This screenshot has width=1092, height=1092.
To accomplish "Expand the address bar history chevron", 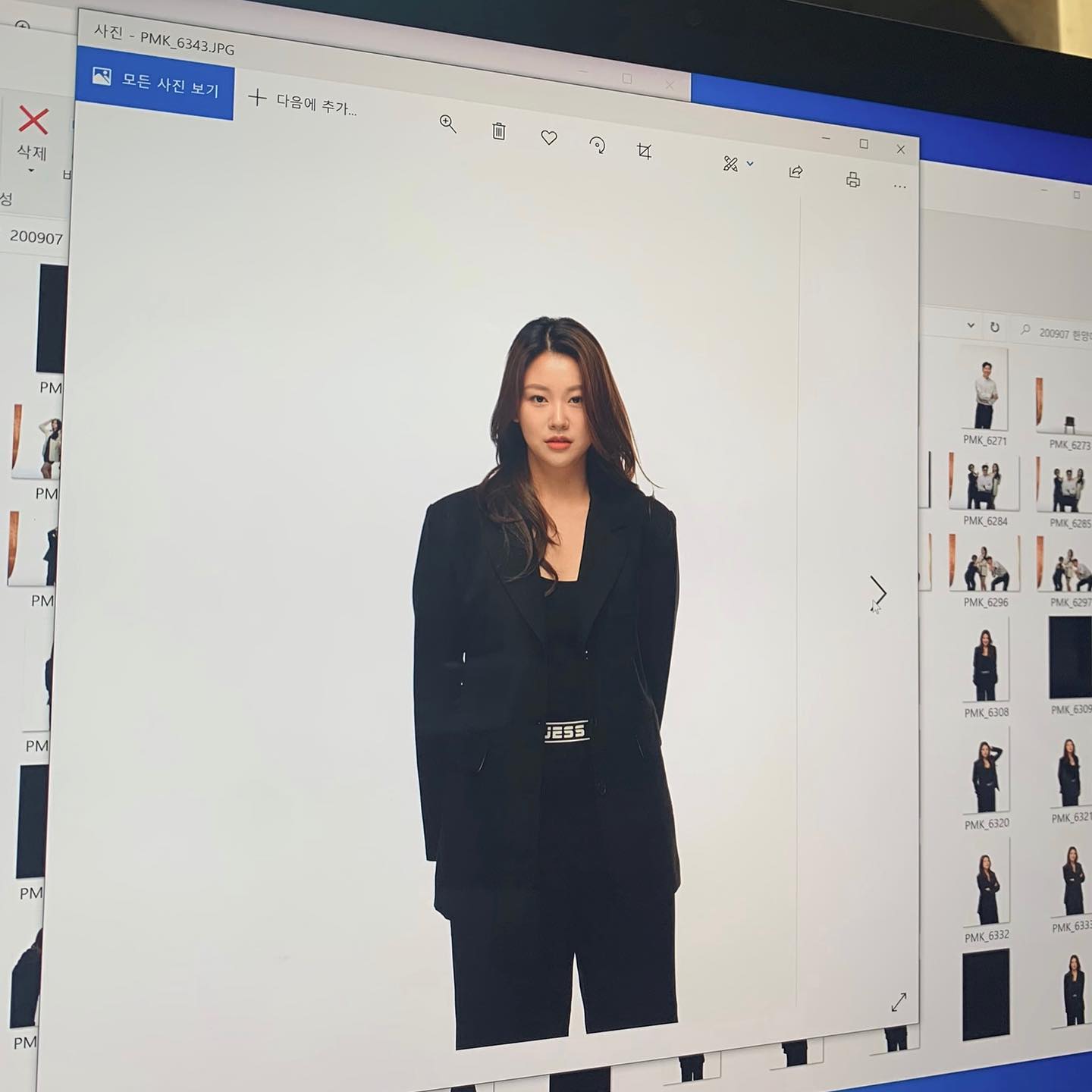I will [x=971, y=325].
